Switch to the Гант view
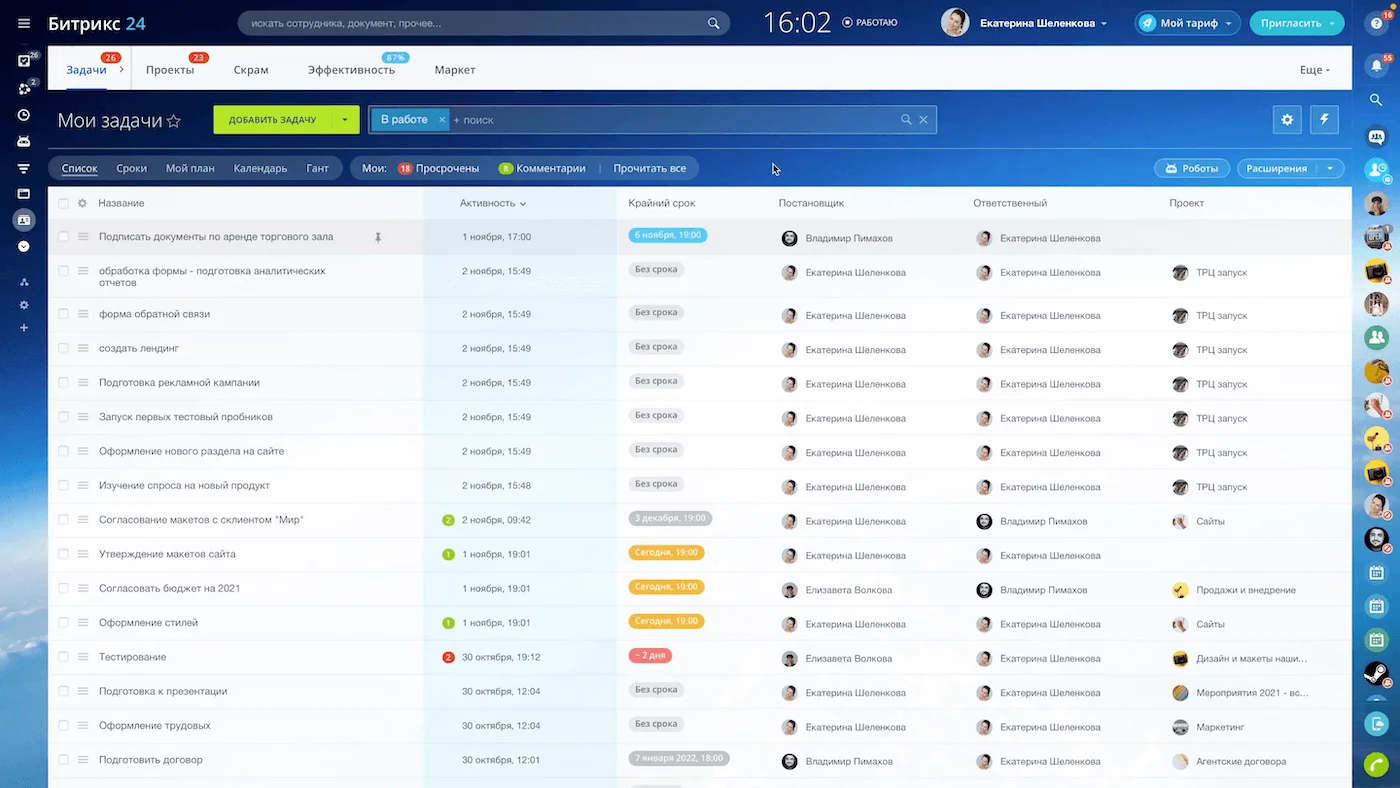This screenshot has width=1400, height=788. (x=317, y=169)
